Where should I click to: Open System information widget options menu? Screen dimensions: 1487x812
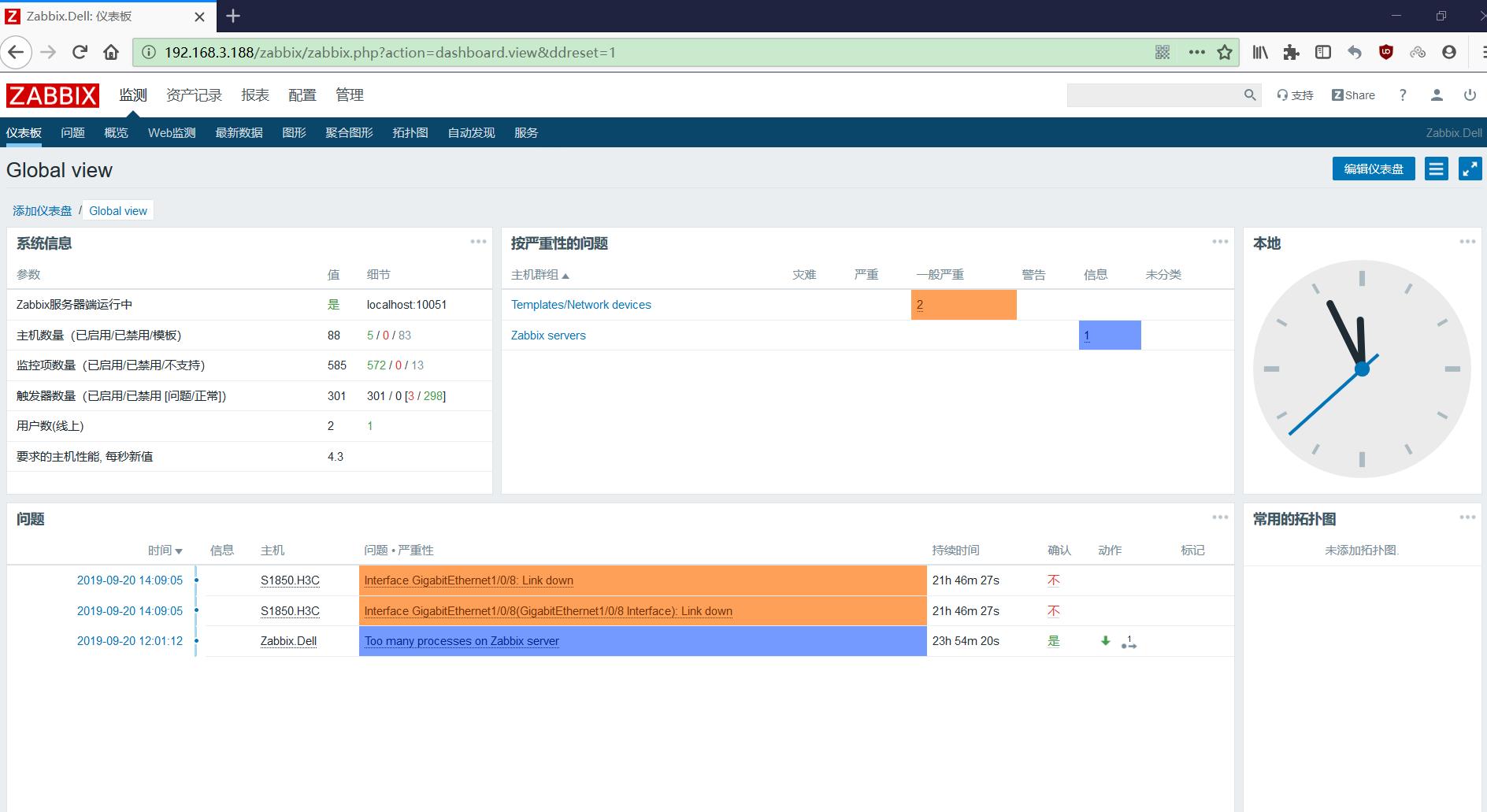click(x=478, y=242)
